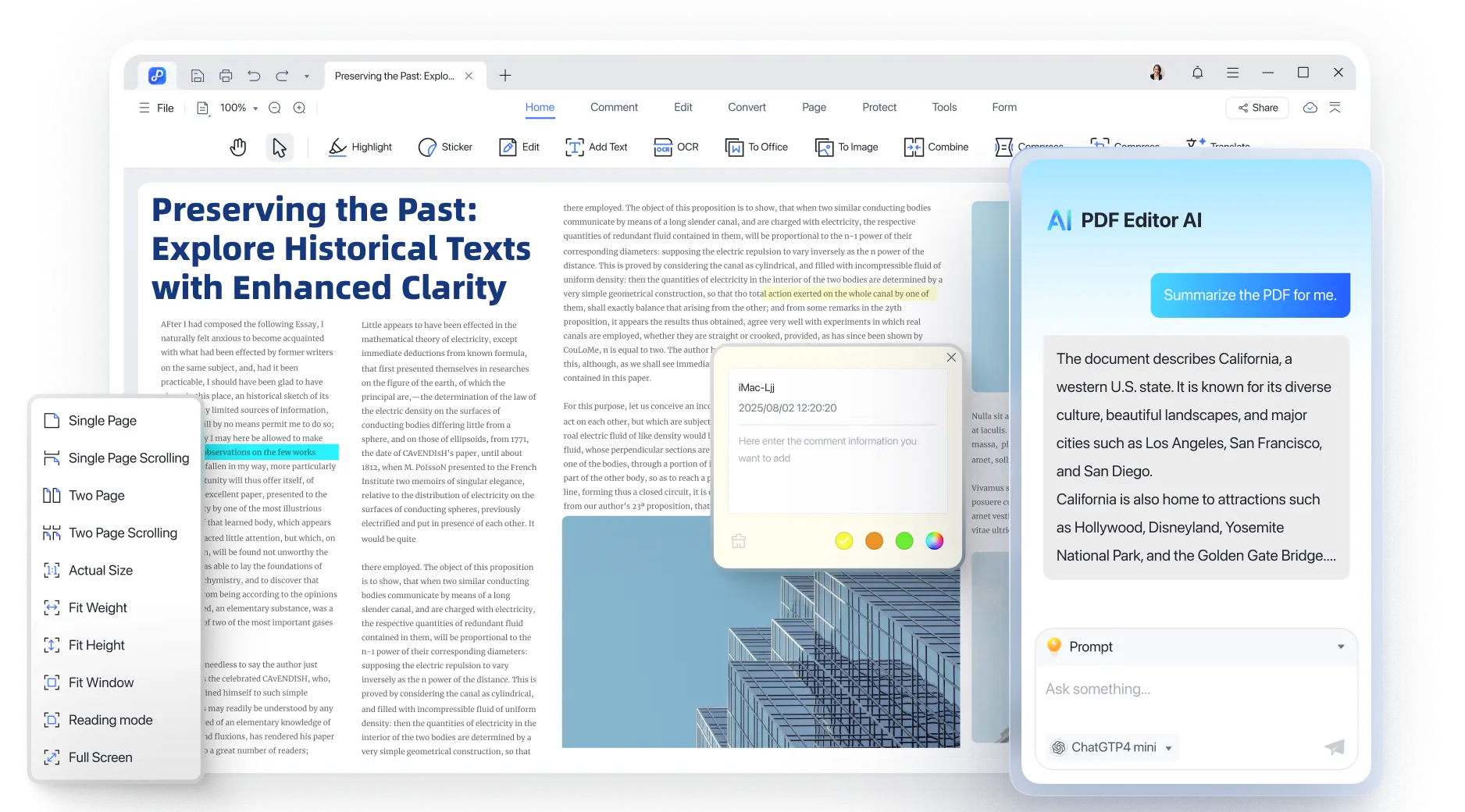Select the Highlight tool
The width and height of the screenshot is (1465, 812).
359,147
